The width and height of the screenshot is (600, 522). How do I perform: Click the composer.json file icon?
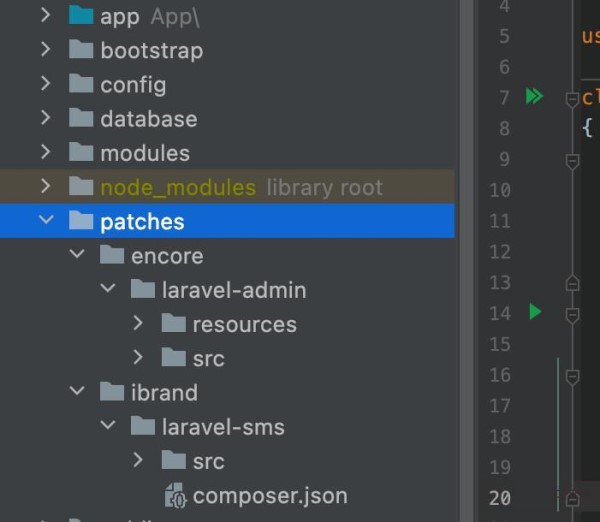176,496
